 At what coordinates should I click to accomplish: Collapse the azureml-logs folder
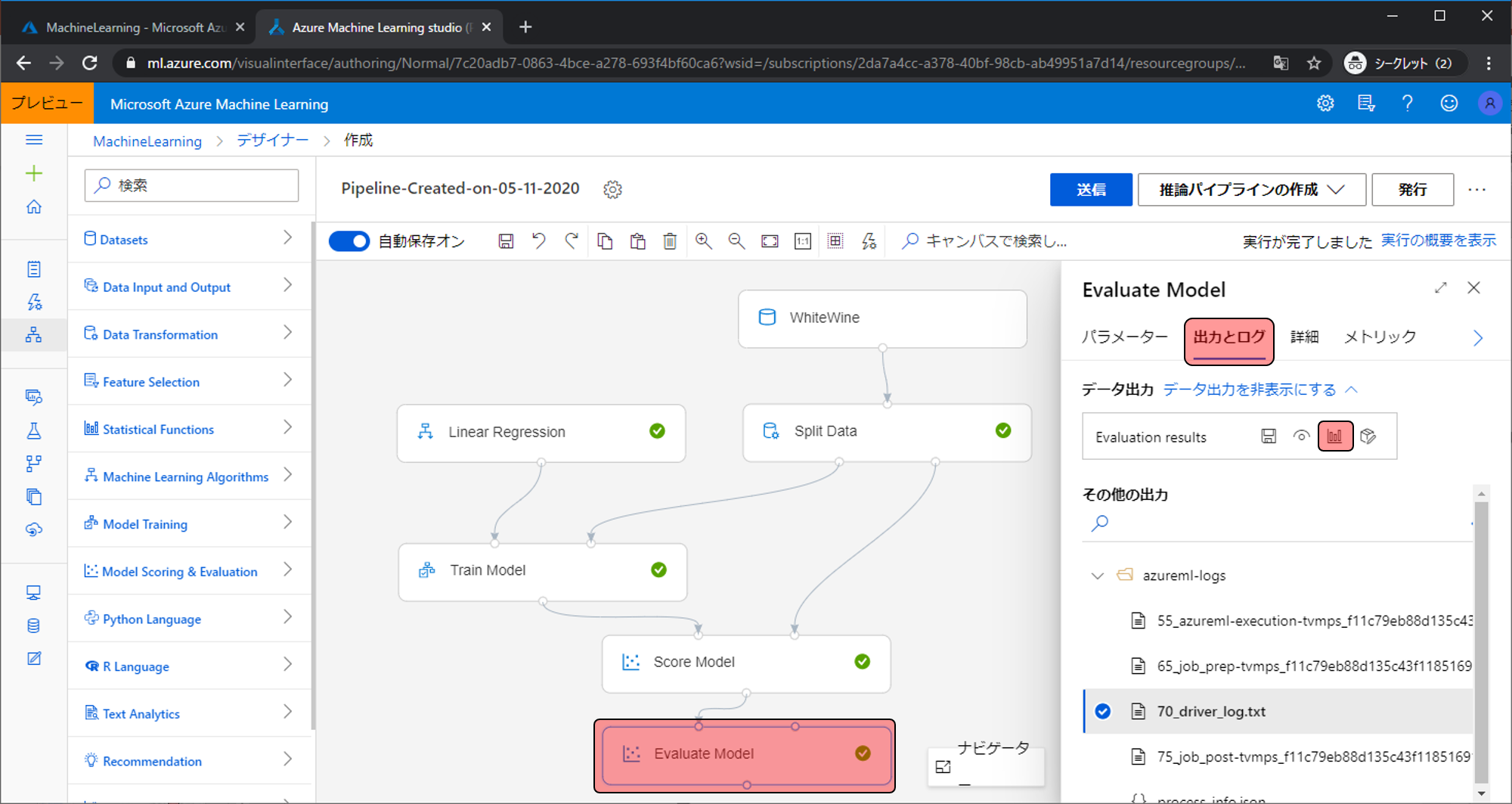[1098, 576]
